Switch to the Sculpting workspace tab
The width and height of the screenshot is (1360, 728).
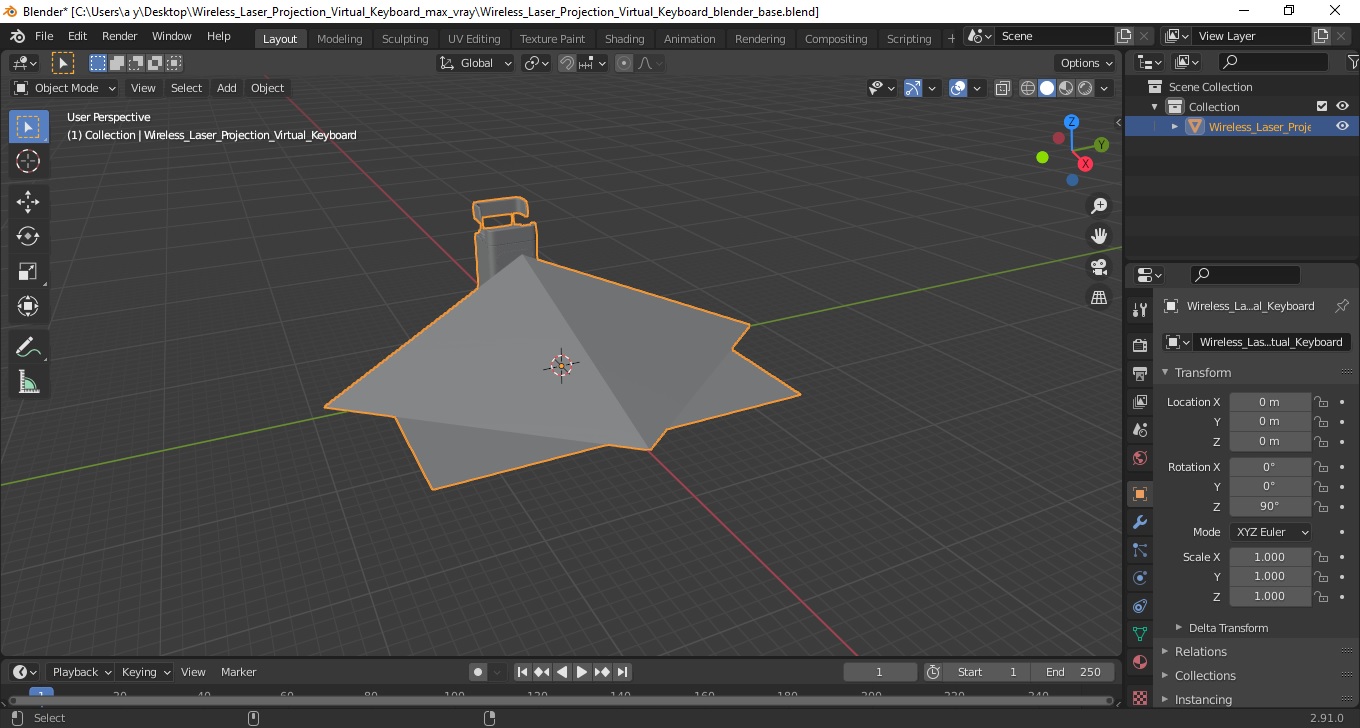tap(405, 39)
